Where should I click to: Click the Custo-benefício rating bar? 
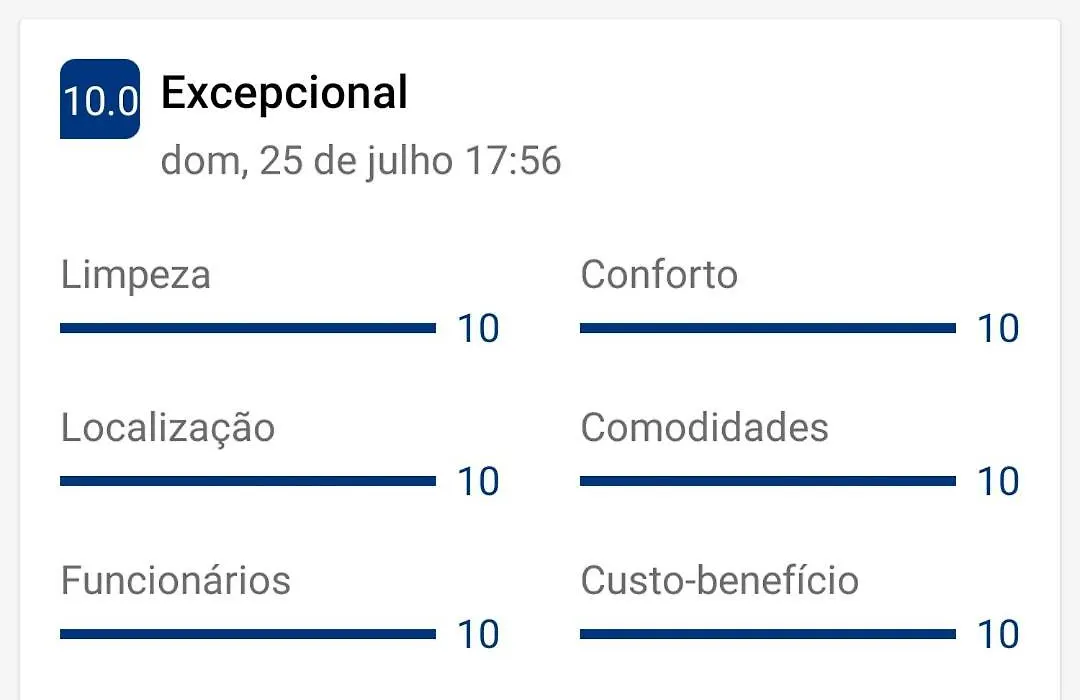(x=768, y=634)
